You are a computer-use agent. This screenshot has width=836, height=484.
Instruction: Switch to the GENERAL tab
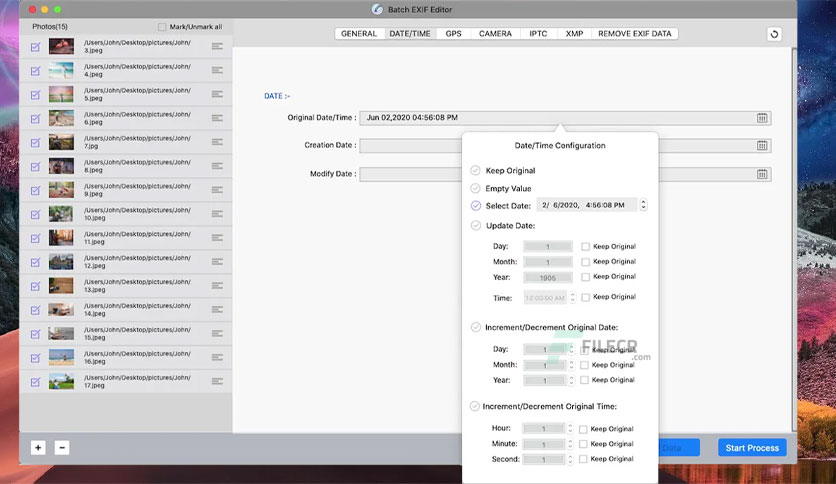359,34
